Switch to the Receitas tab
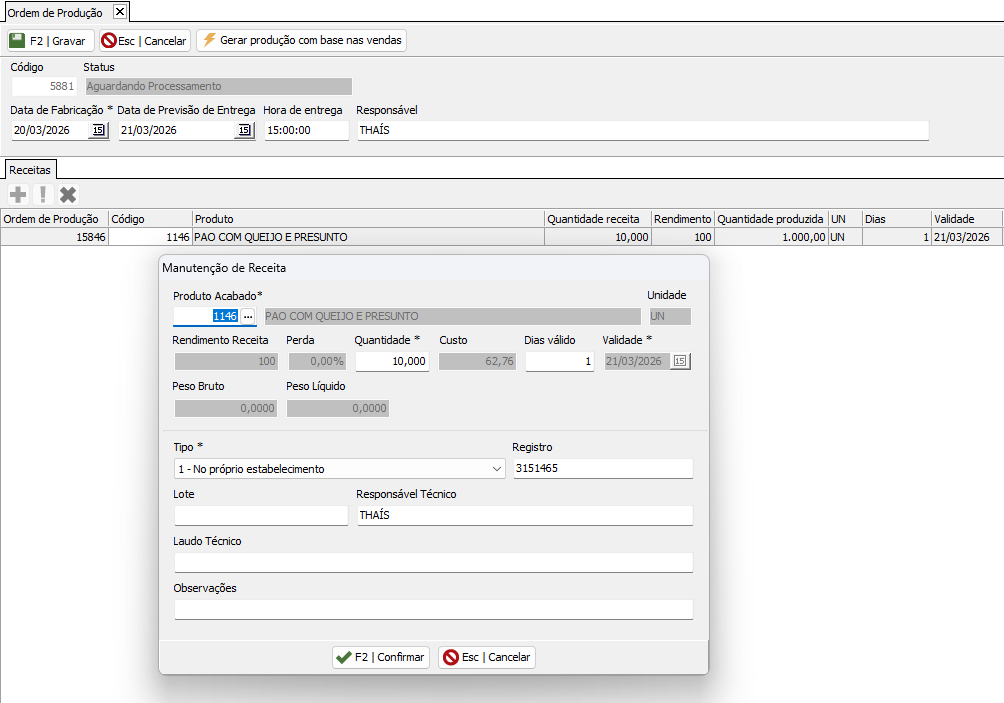The image size is (1004, 703). pos(29,170)
